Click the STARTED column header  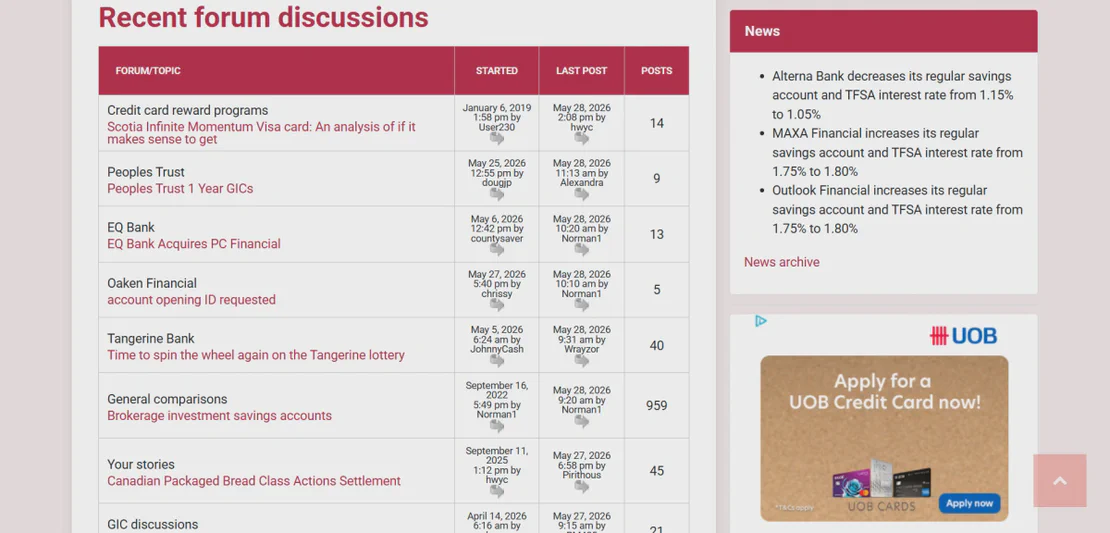pos(497,71)
